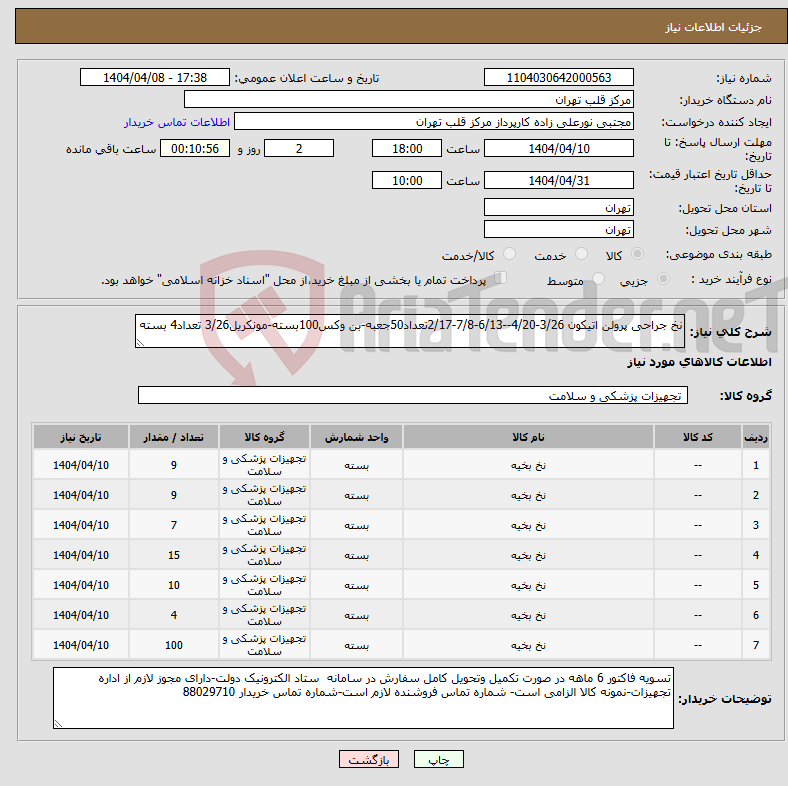Click the price validity date 1404/04/31 field
Screen dimensions: 788x786
pyautogui.click(x=558, y=180)
